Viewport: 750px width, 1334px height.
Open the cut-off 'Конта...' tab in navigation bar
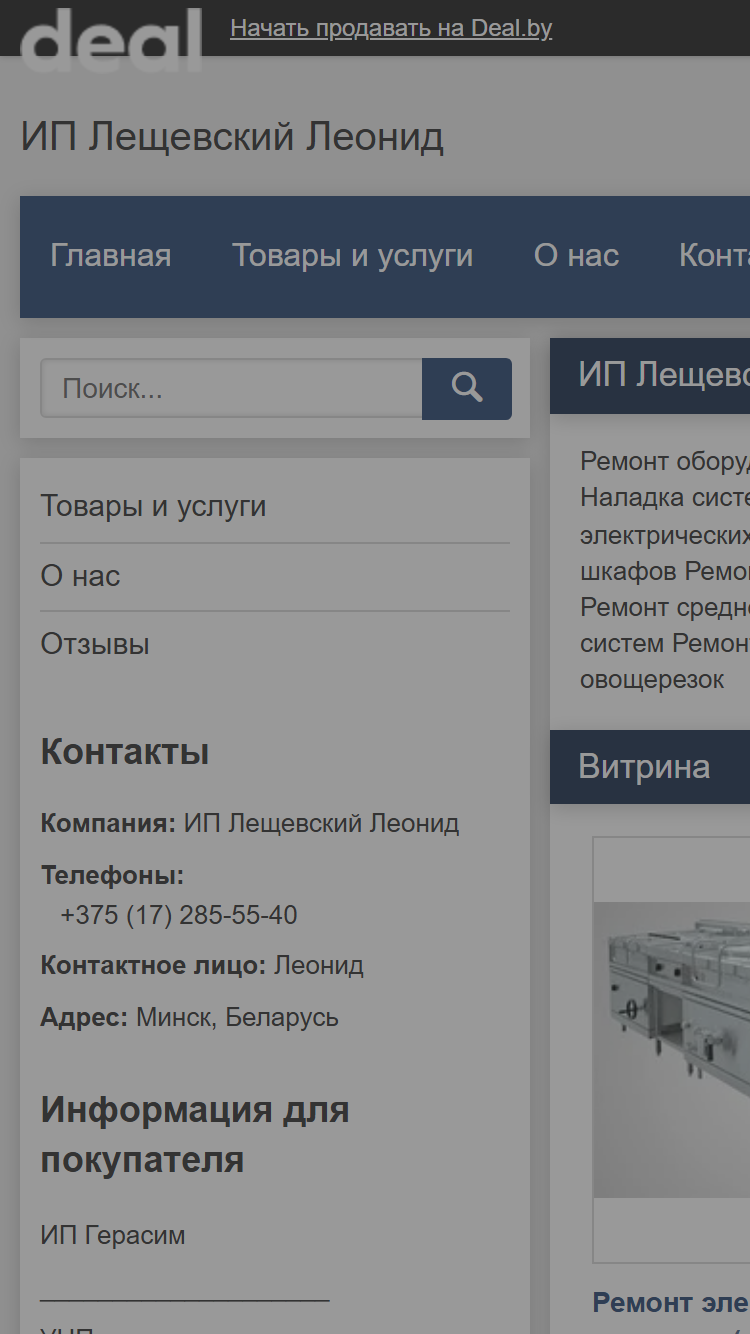714,256
